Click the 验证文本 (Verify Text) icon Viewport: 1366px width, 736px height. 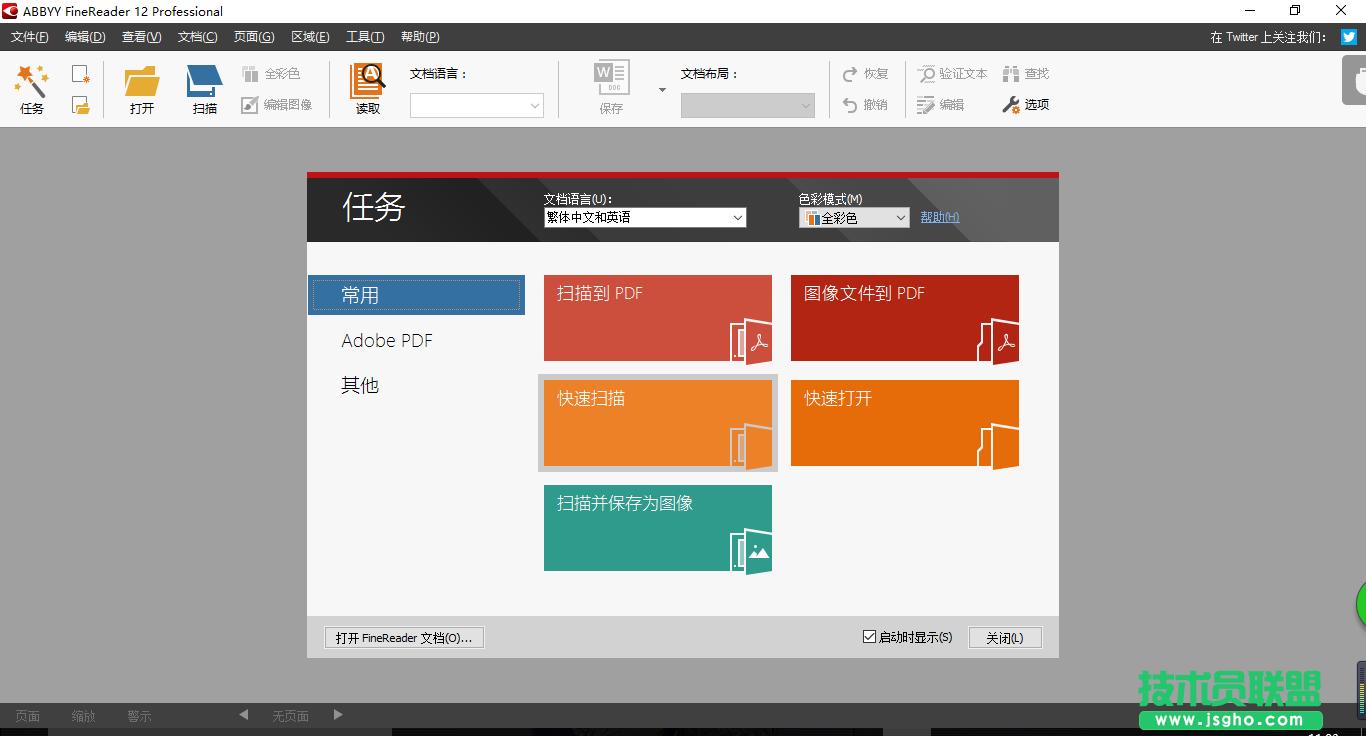pyautogui.click(x=952, y=73)
